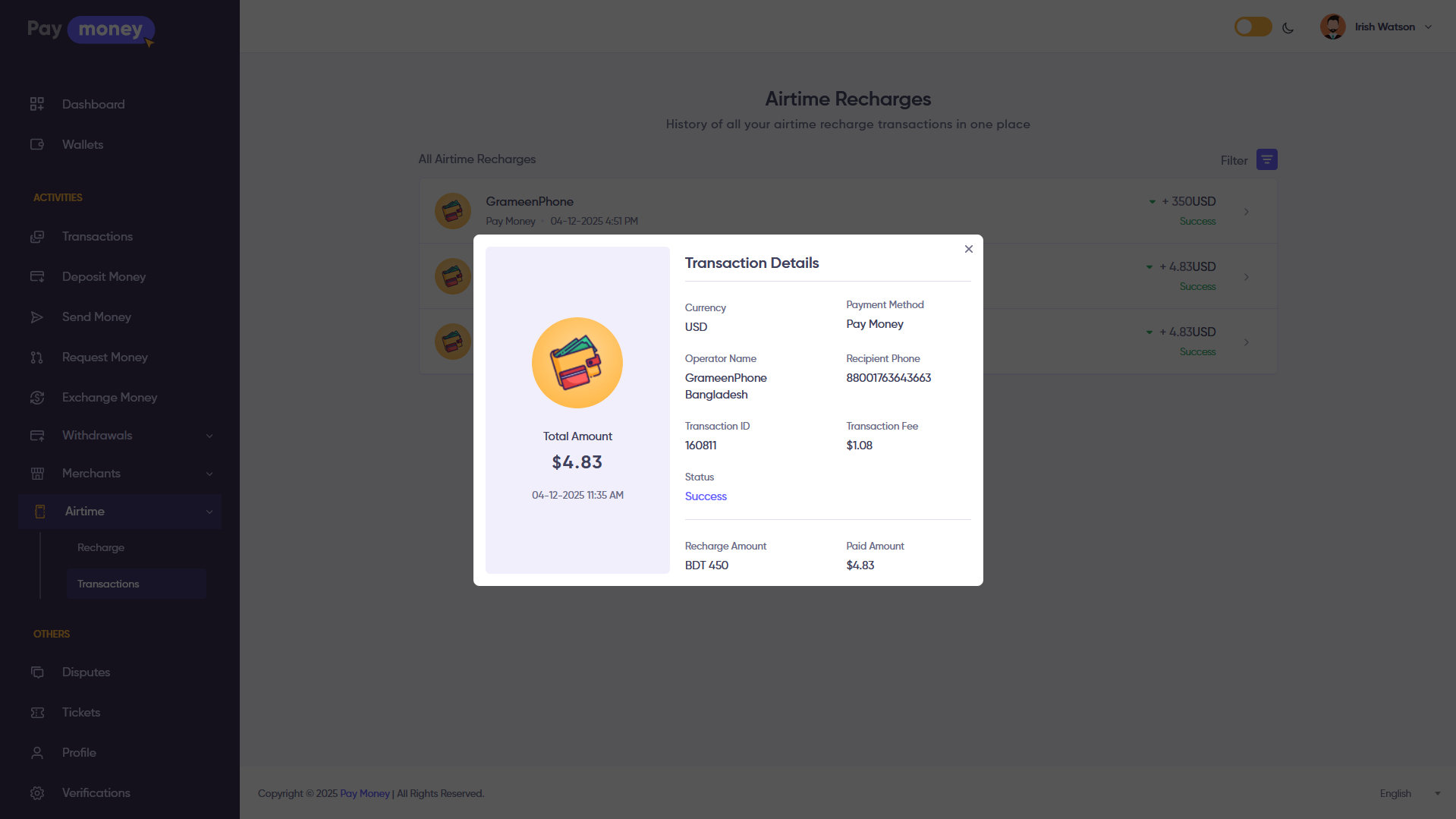This screenshot has width=1456, height=819.
Task: Click the Filter icon button
Action: (x=1266, y=159)
